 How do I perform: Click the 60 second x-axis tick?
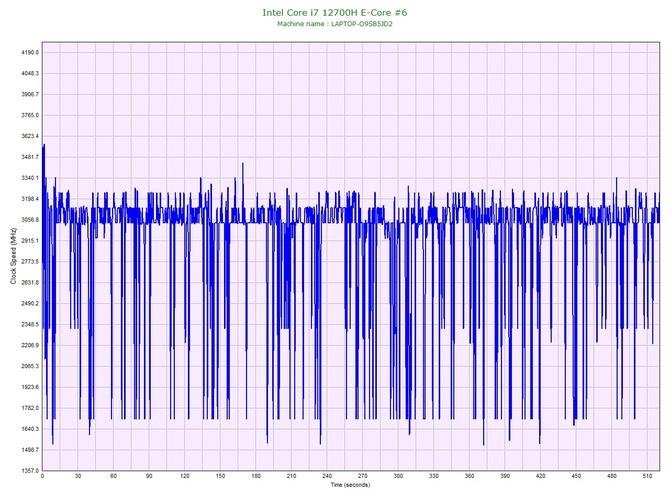(113, 477)
